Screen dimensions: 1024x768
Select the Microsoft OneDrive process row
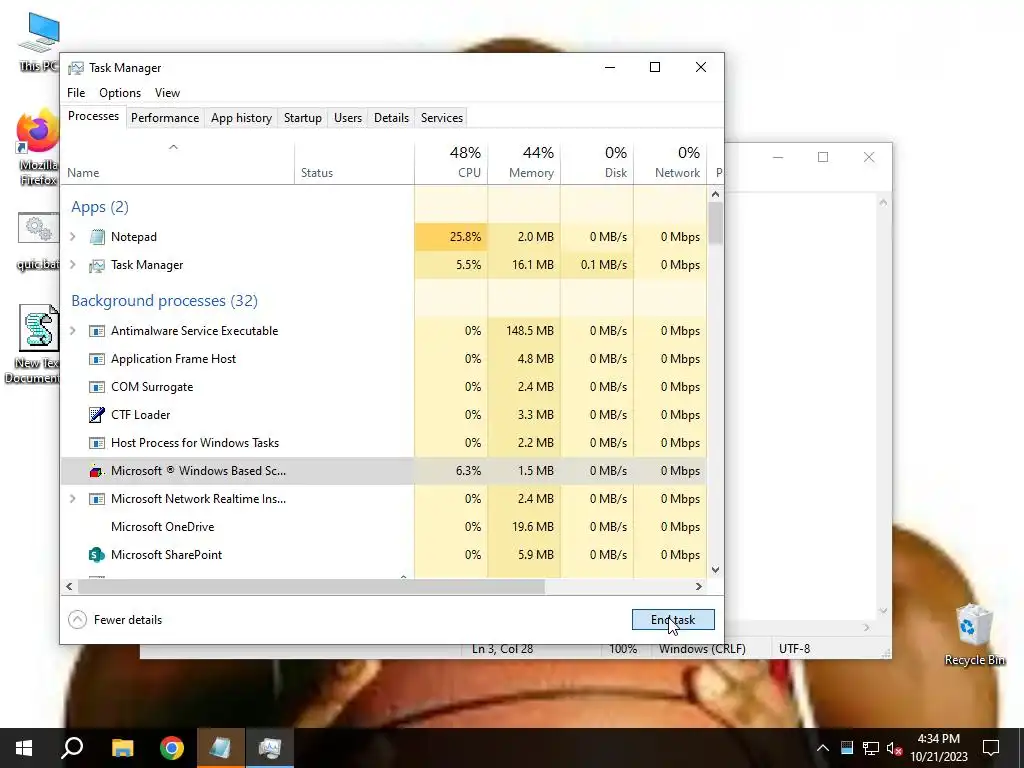coord(384,527)
